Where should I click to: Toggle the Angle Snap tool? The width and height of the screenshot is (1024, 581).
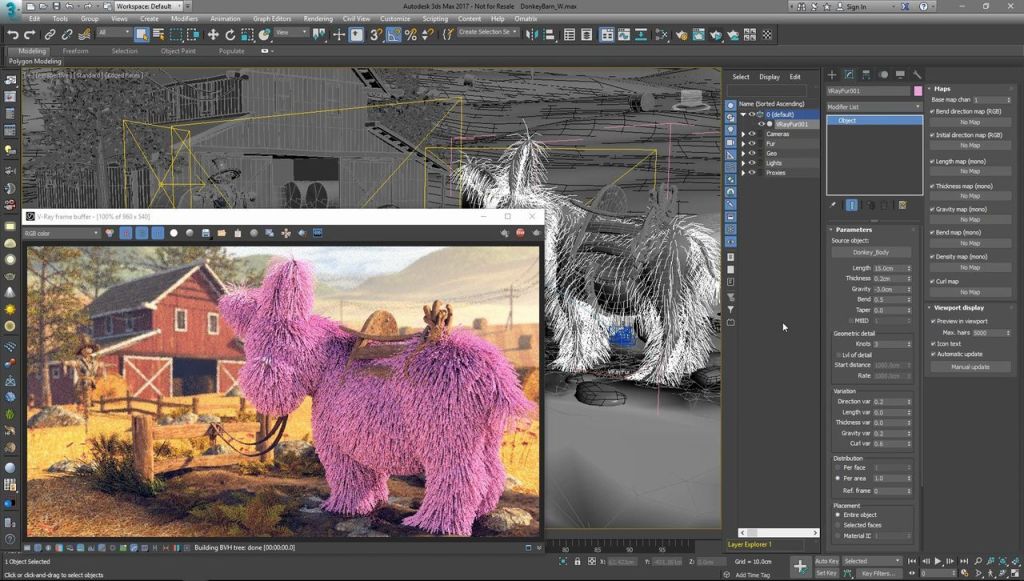pyautogui.click(x=393, y=35)
